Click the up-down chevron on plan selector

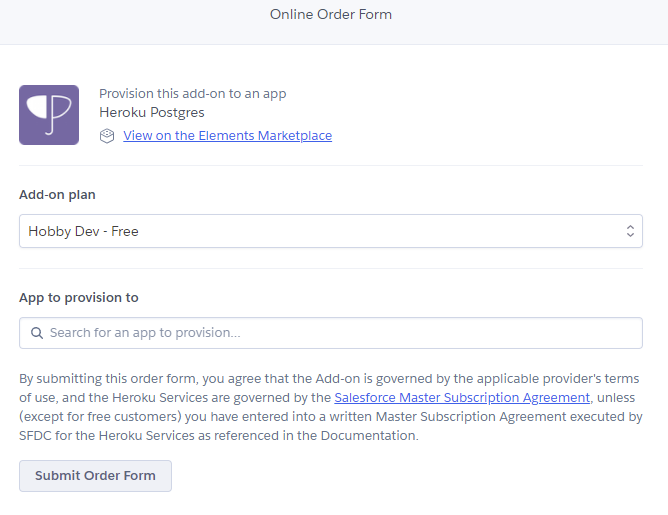(630, 231)
